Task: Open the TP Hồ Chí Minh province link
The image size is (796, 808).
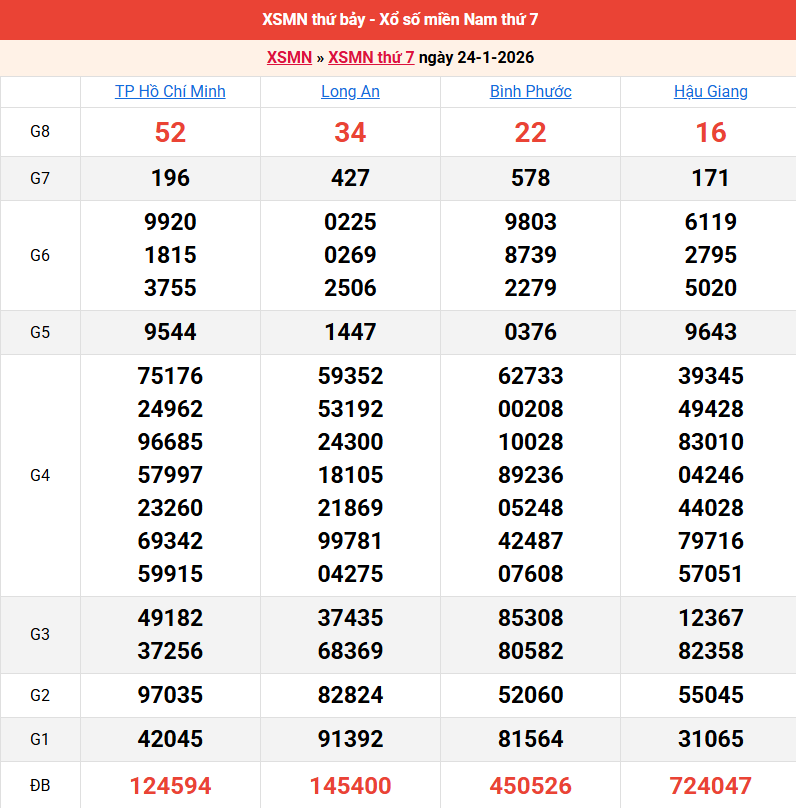Action: (x=170, y=91)
